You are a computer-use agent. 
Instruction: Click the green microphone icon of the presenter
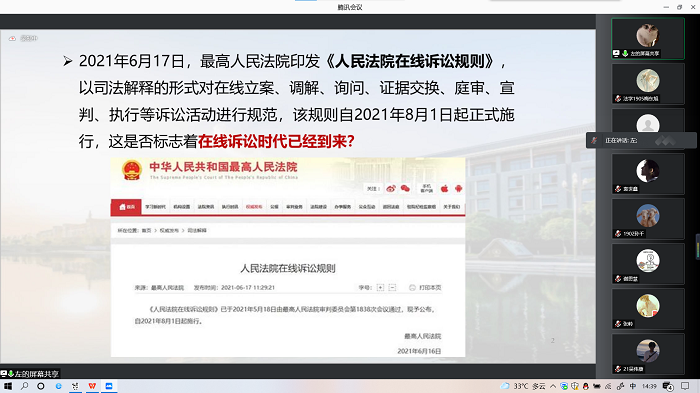click(625, 54)
